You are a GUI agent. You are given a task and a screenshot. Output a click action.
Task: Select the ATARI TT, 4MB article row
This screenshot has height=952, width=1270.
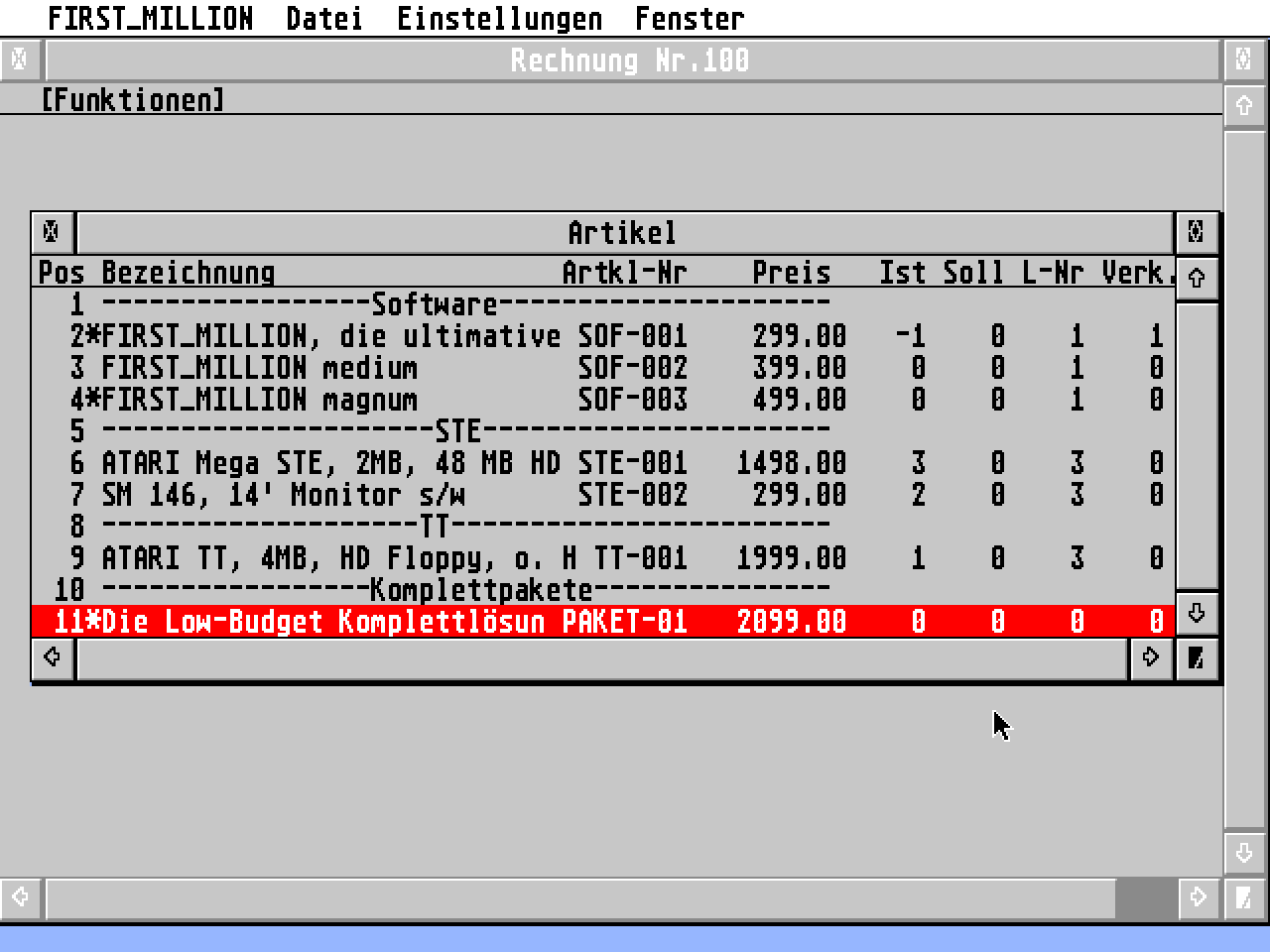(x=397, y=557)
